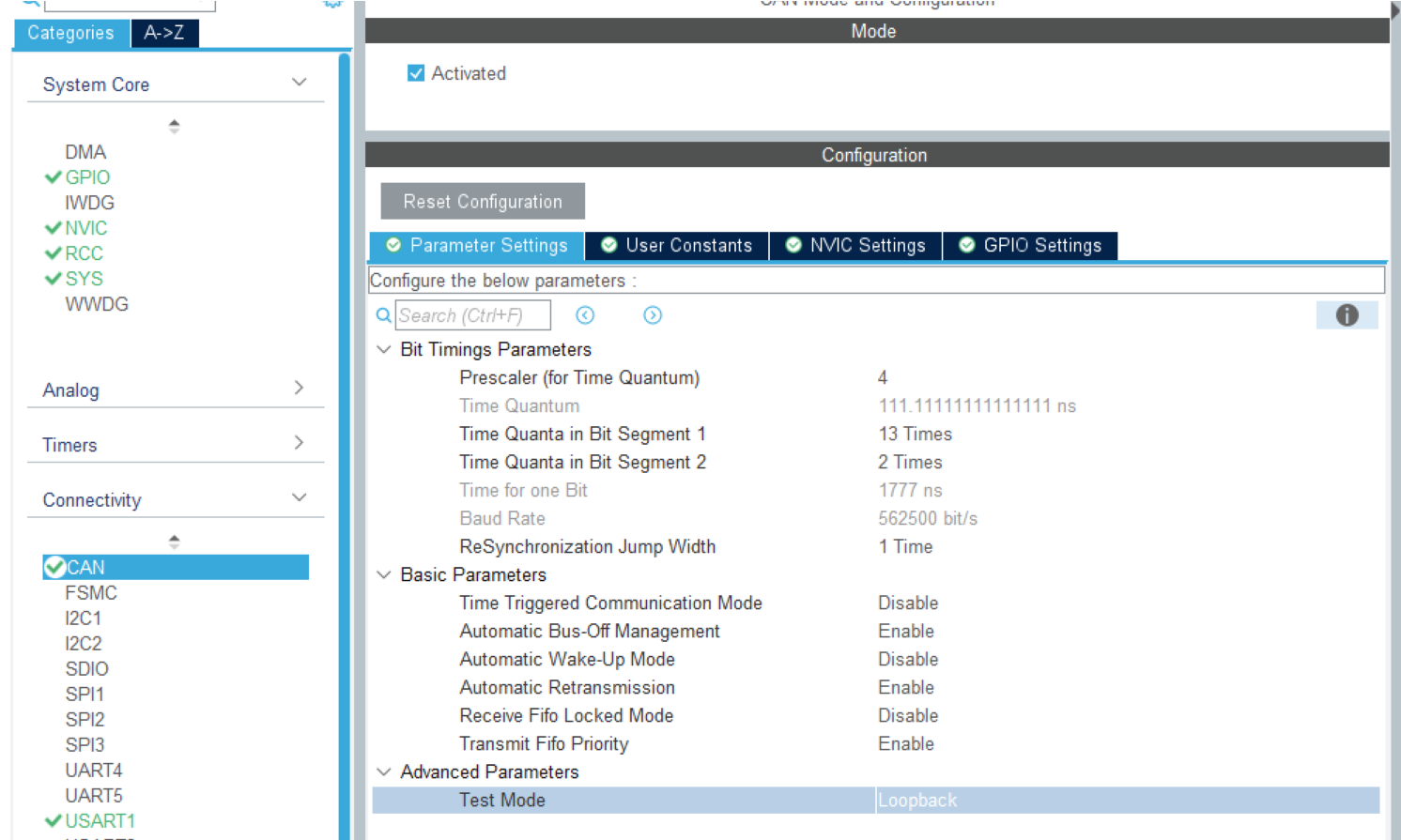Click the info icon in the parameter panel
Screen dimensions: 1401x840
pos(1347,315)
